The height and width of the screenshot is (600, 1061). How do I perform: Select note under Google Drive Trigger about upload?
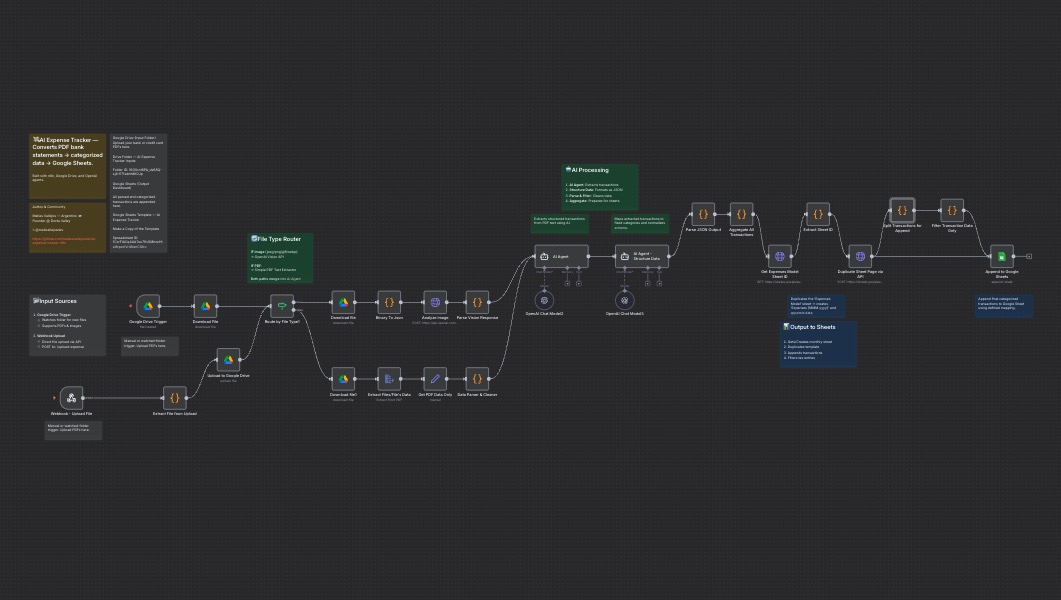[150, 346]
